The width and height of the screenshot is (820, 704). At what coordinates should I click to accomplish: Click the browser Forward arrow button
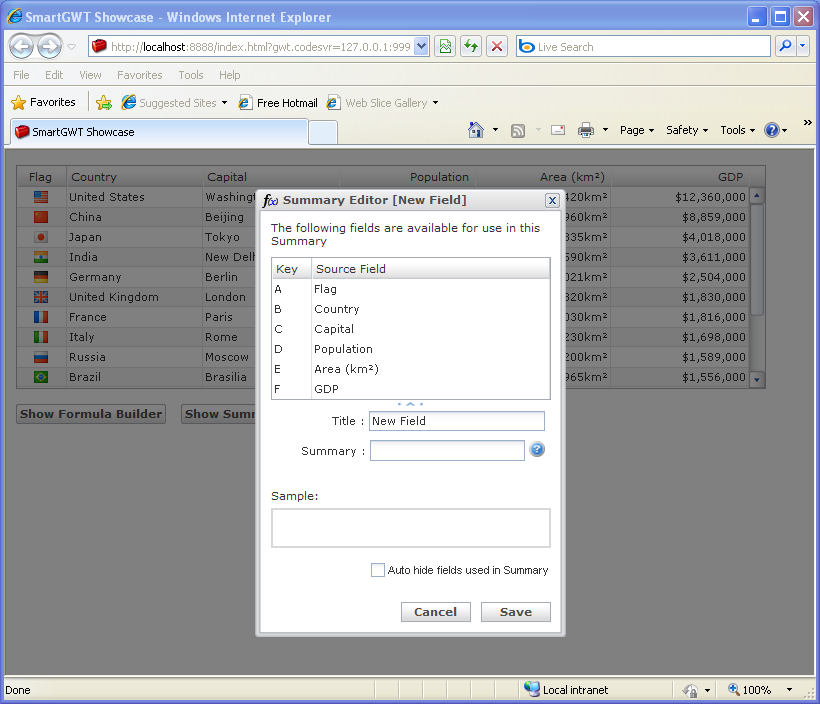point(50,47)
